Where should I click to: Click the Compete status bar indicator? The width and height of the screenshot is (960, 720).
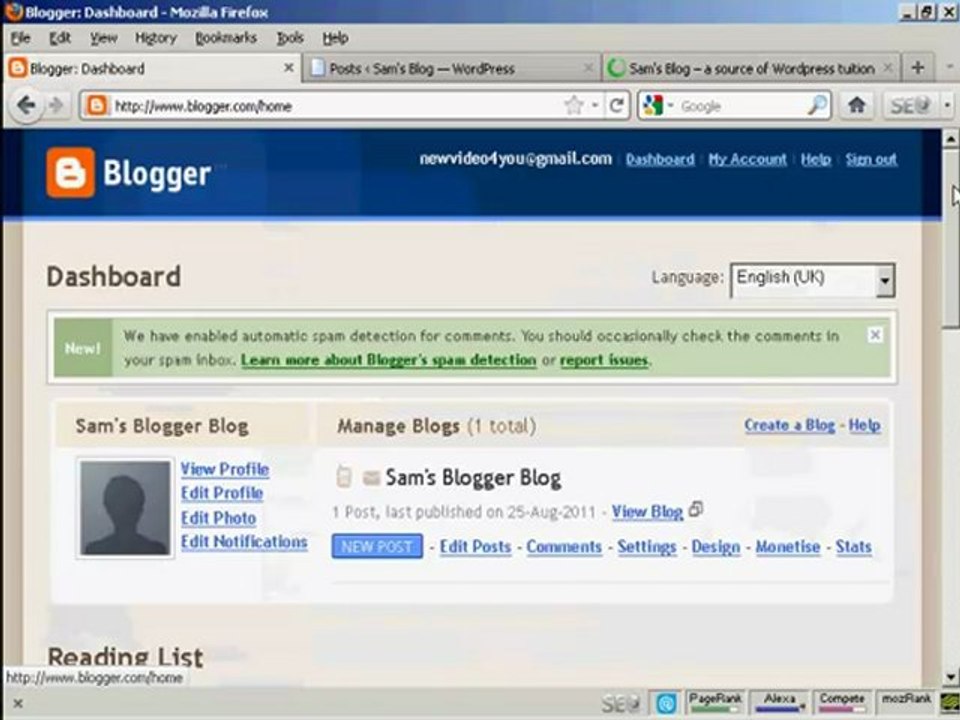pyautogui.click(x=842, y=702)
